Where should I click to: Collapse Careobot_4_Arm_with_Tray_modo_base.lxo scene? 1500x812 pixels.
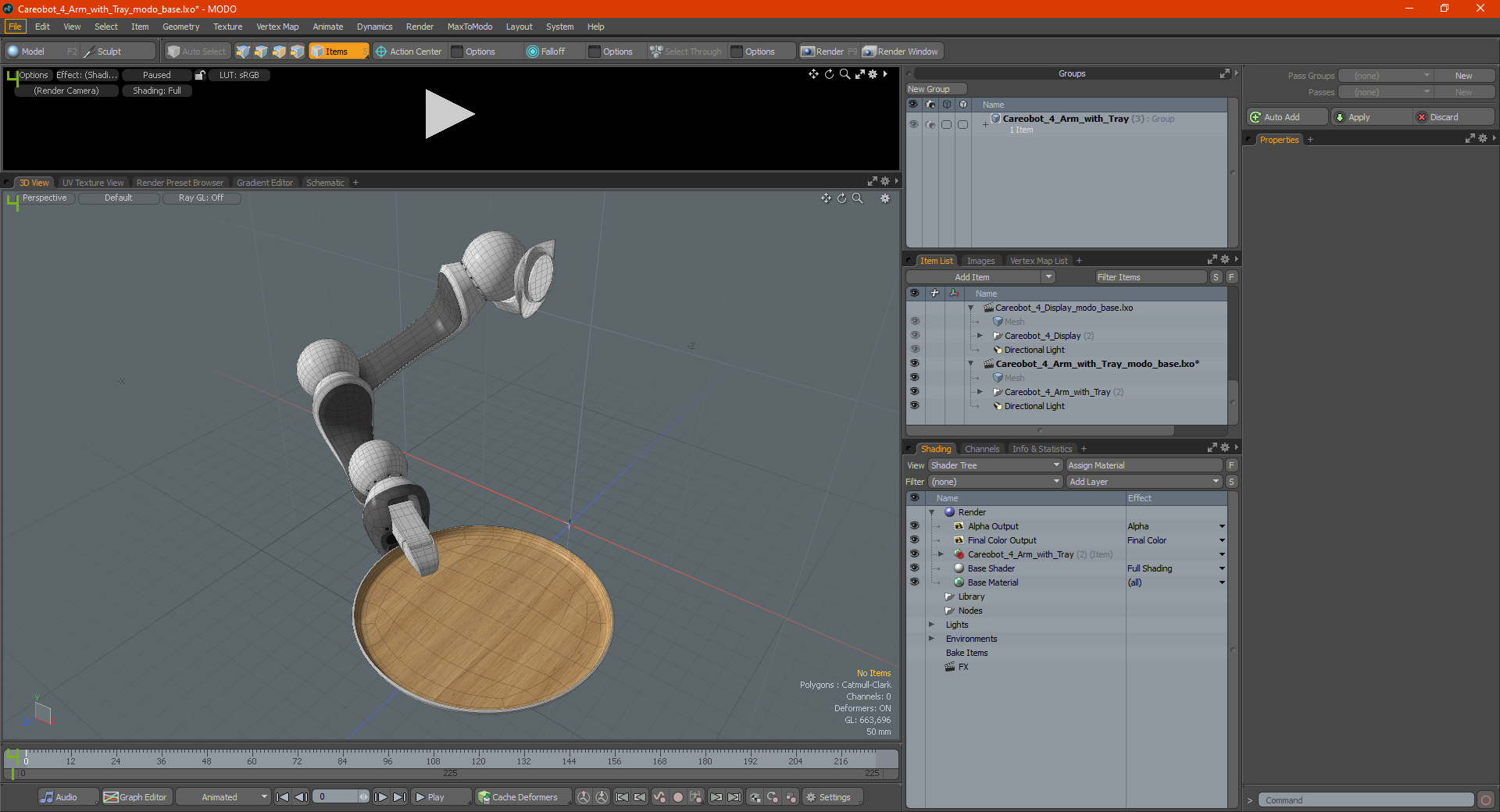pos(971,364)
